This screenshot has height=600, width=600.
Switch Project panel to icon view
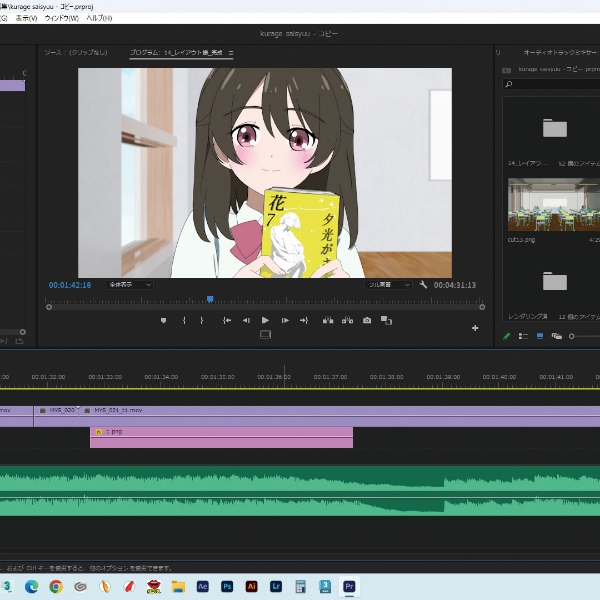(540, 336)
